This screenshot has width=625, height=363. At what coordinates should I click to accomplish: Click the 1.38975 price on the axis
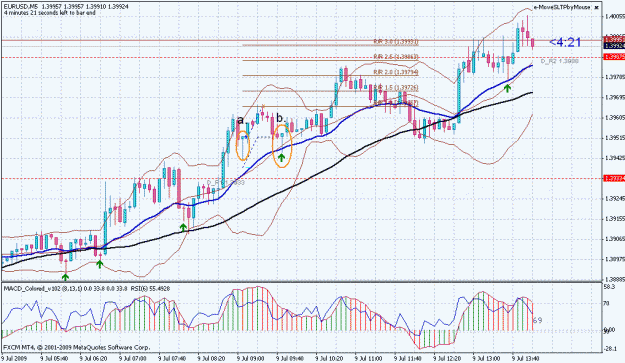614,259
